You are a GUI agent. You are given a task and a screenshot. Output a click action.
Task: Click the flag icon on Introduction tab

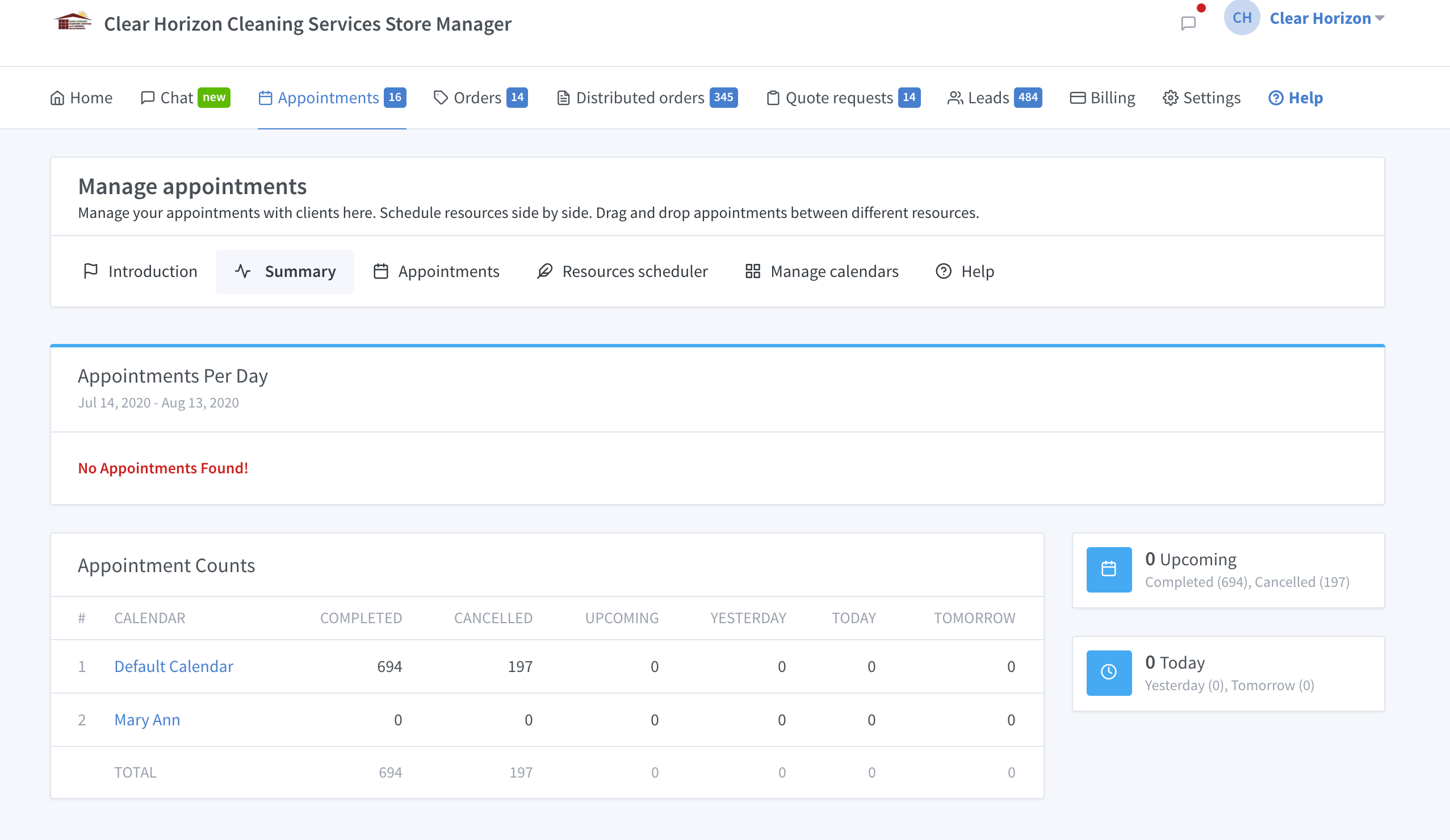point(91,271)
